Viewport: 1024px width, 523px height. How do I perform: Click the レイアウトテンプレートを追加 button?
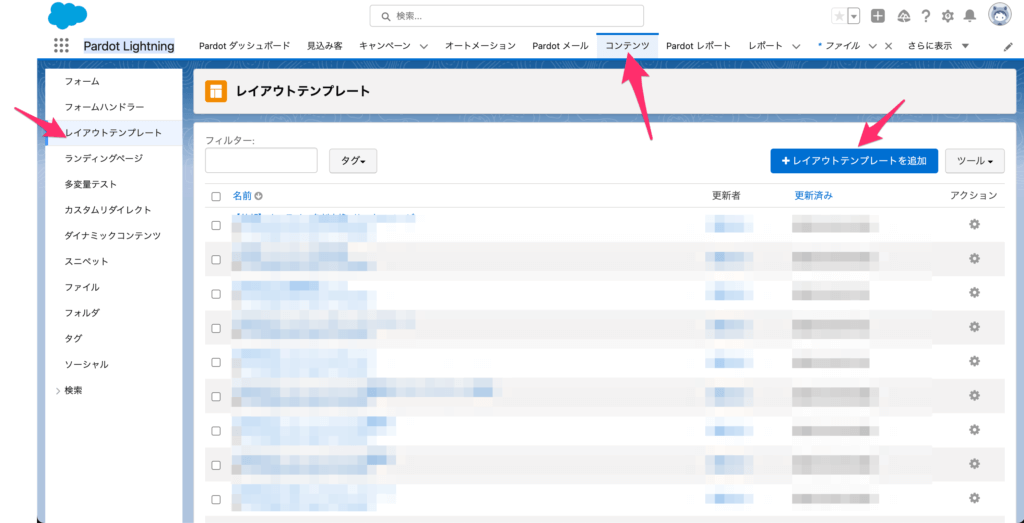pyautogui.click(x=854, y=161)
